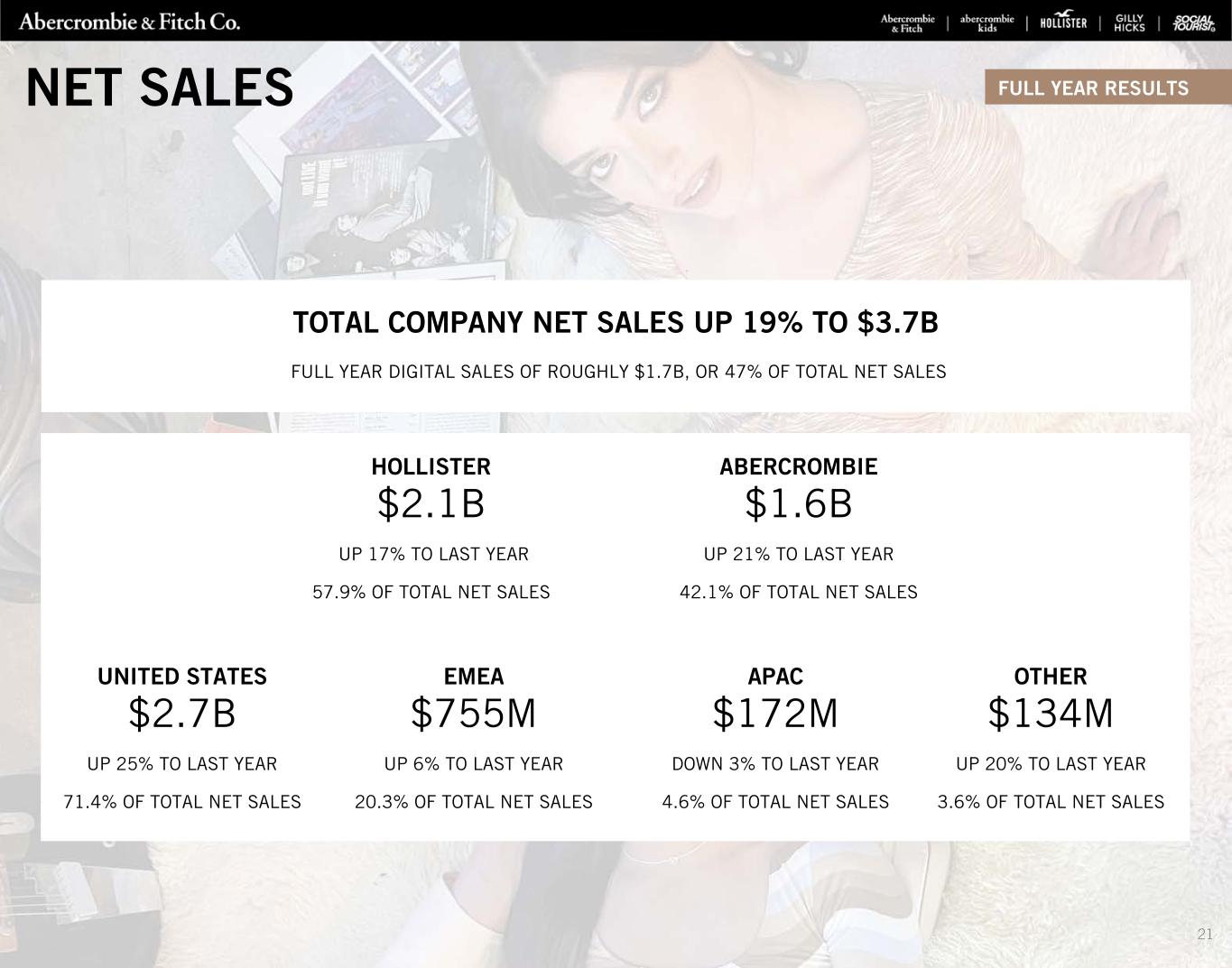Click the Abercrombie & Fitch Co. header logo
The height and width of the screenshot is (968, 1232).
pyautogui.click(x=129, y=22)
